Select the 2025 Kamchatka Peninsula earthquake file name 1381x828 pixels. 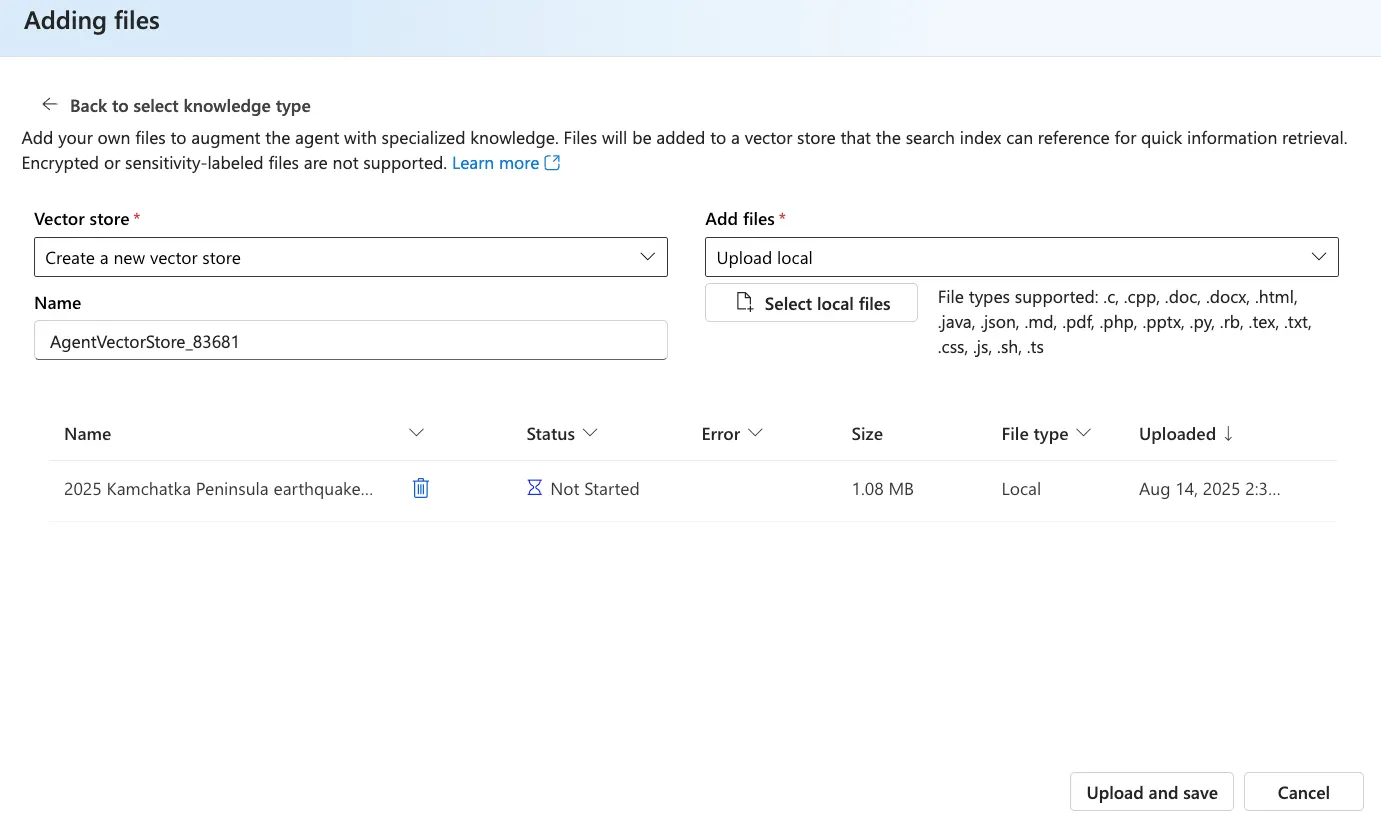click(218, 489)
